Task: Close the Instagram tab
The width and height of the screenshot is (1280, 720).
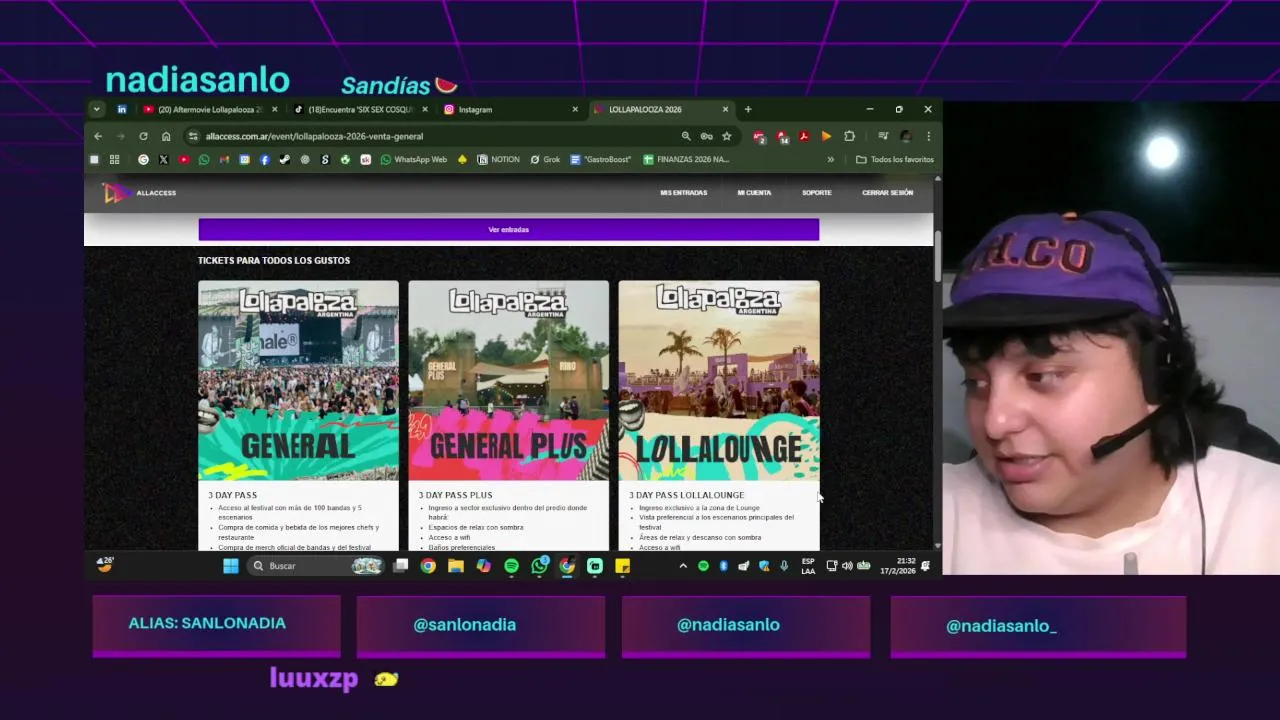Action: (x=575, y=109)
